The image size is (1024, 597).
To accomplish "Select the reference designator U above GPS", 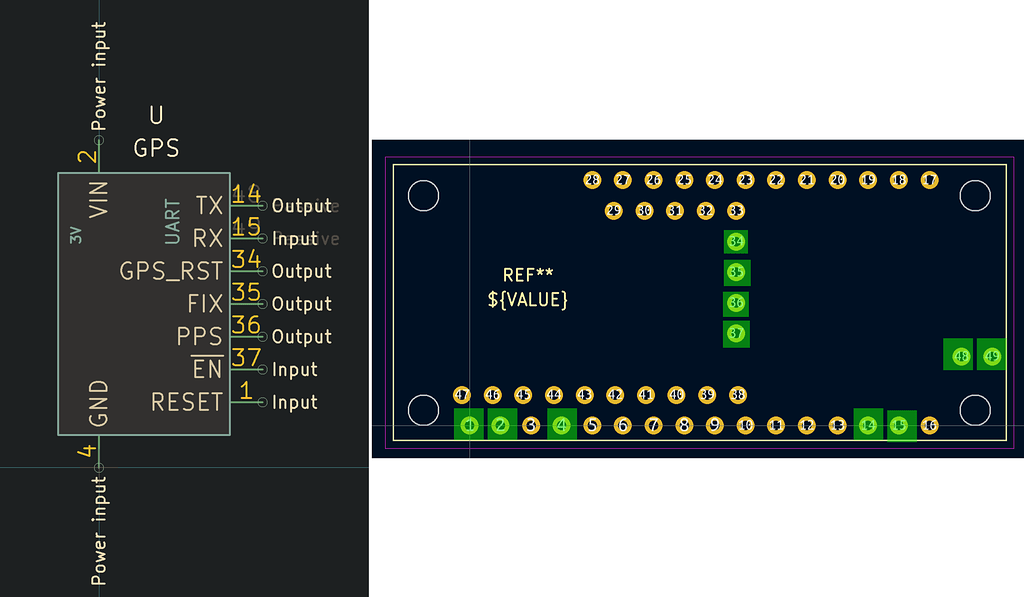I will (155, 115).
